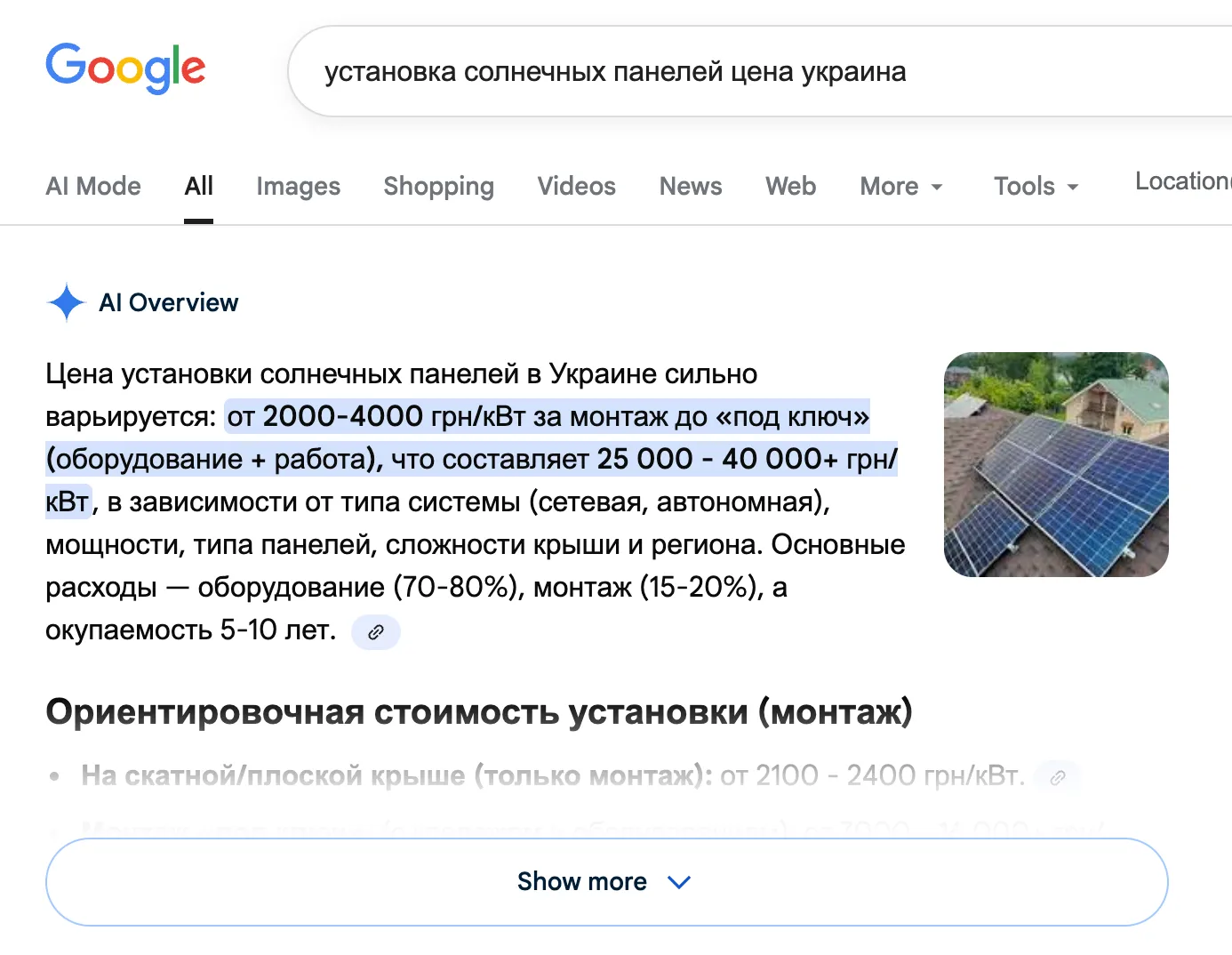Screen dimensions: 1232x955
Task: Open the Tools dropdown
Action: [x=1035, y=187]
